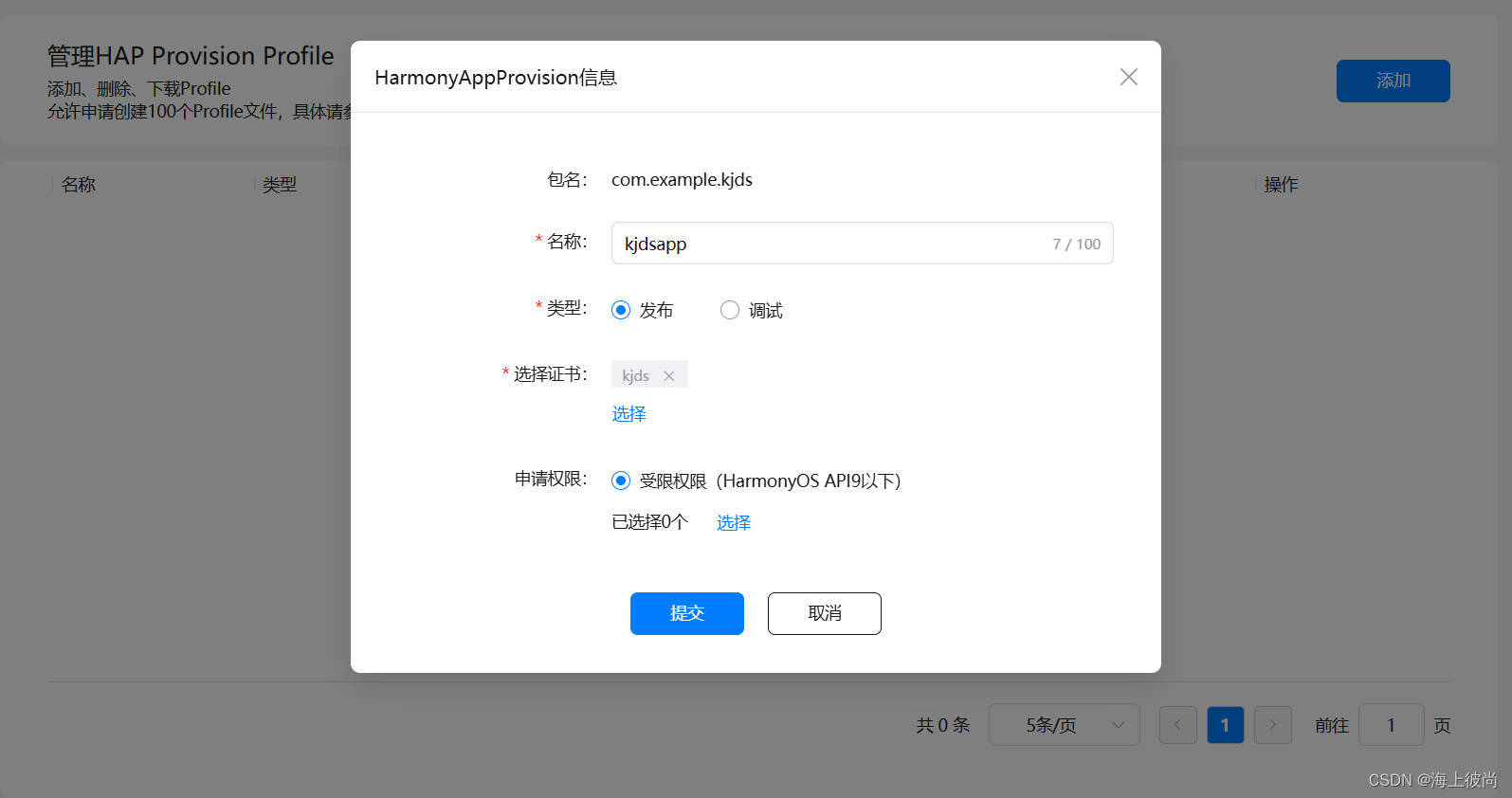Click the 前往 page number input

(x=1391, y=725)
